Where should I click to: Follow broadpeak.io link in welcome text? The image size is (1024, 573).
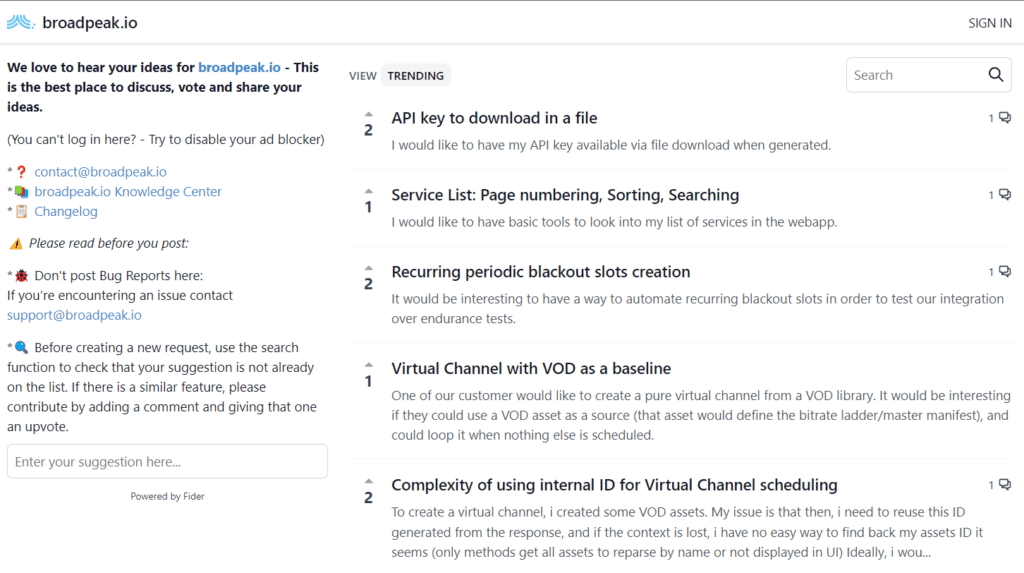239,67
